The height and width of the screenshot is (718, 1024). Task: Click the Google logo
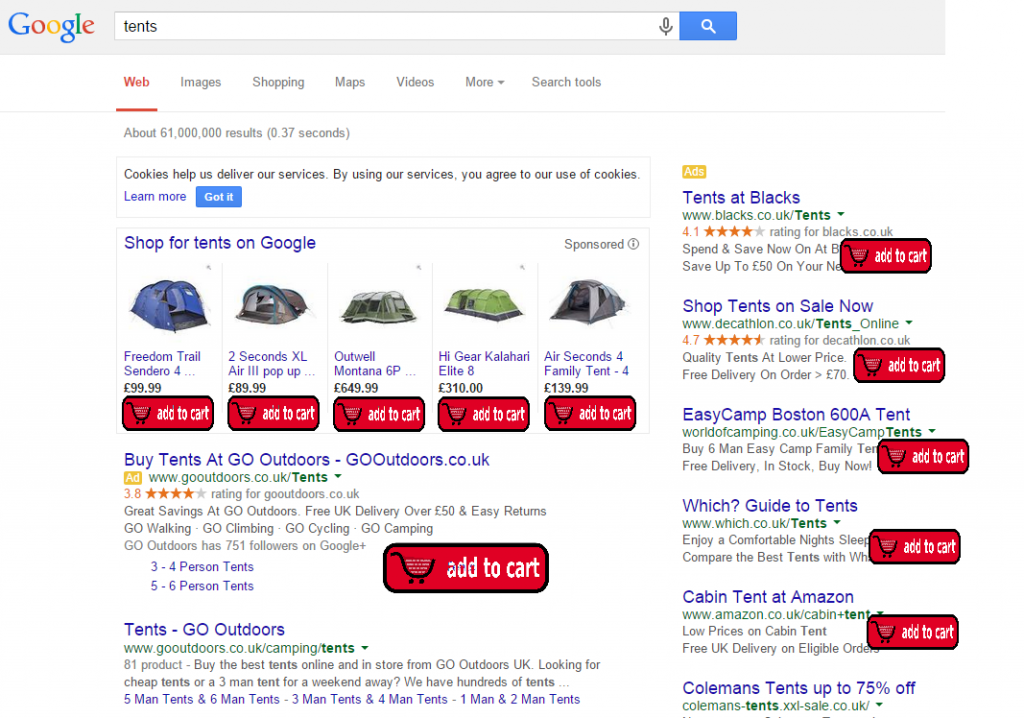click(52, 27)
